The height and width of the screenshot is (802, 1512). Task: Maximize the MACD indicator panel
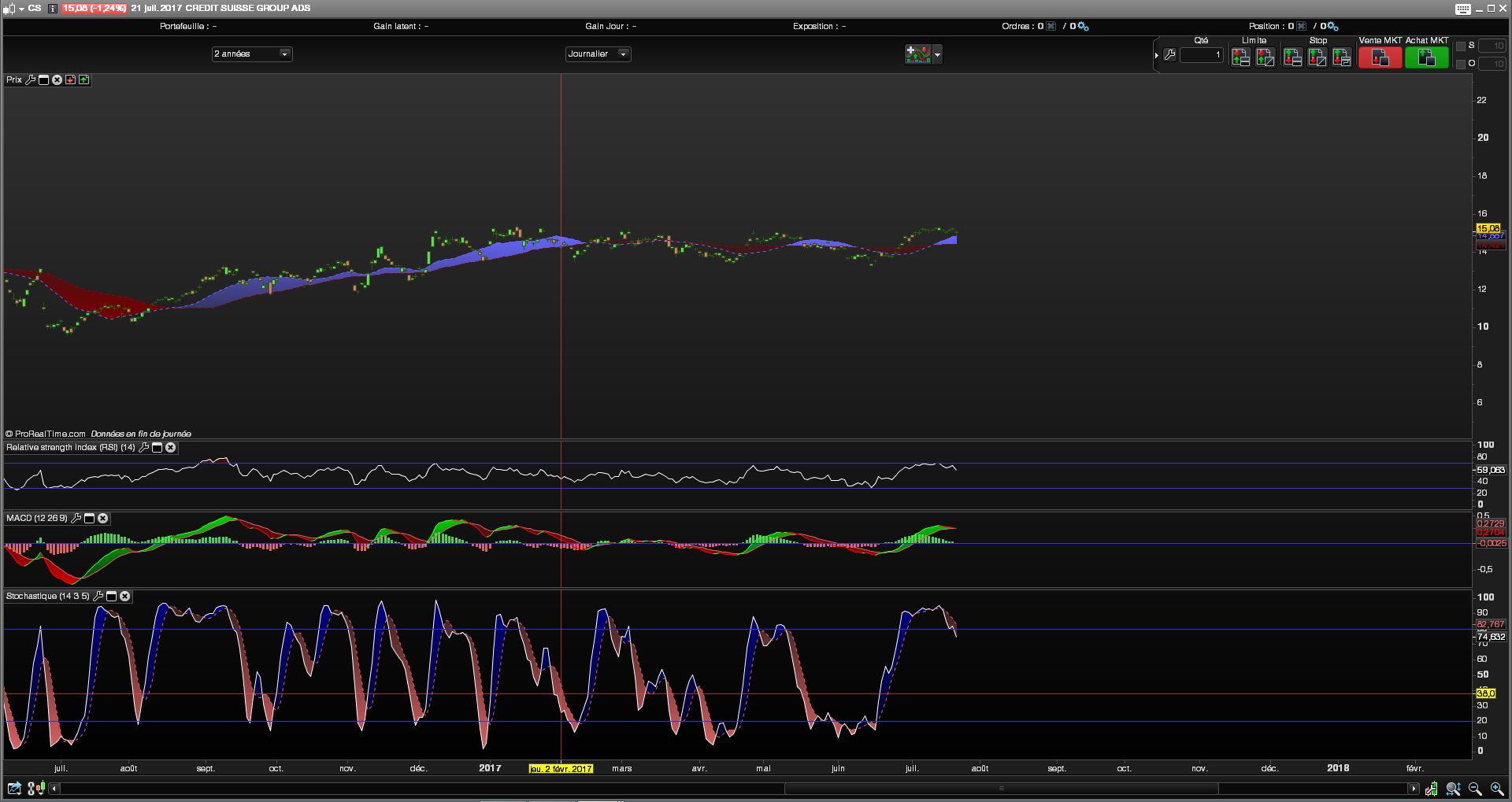pos(89,518)
